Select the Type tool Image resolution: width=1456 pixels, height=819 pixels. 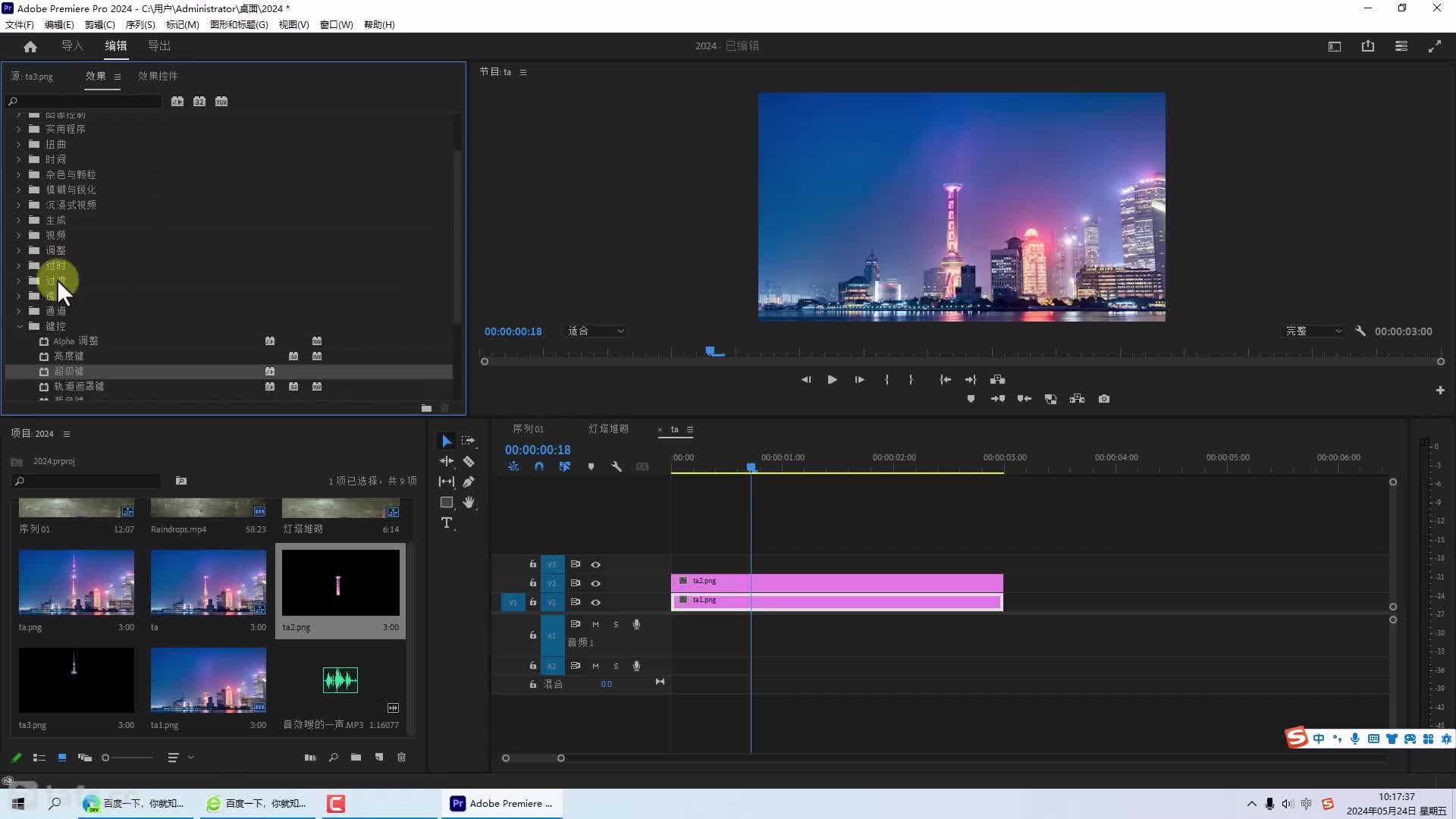coord(447,523)
